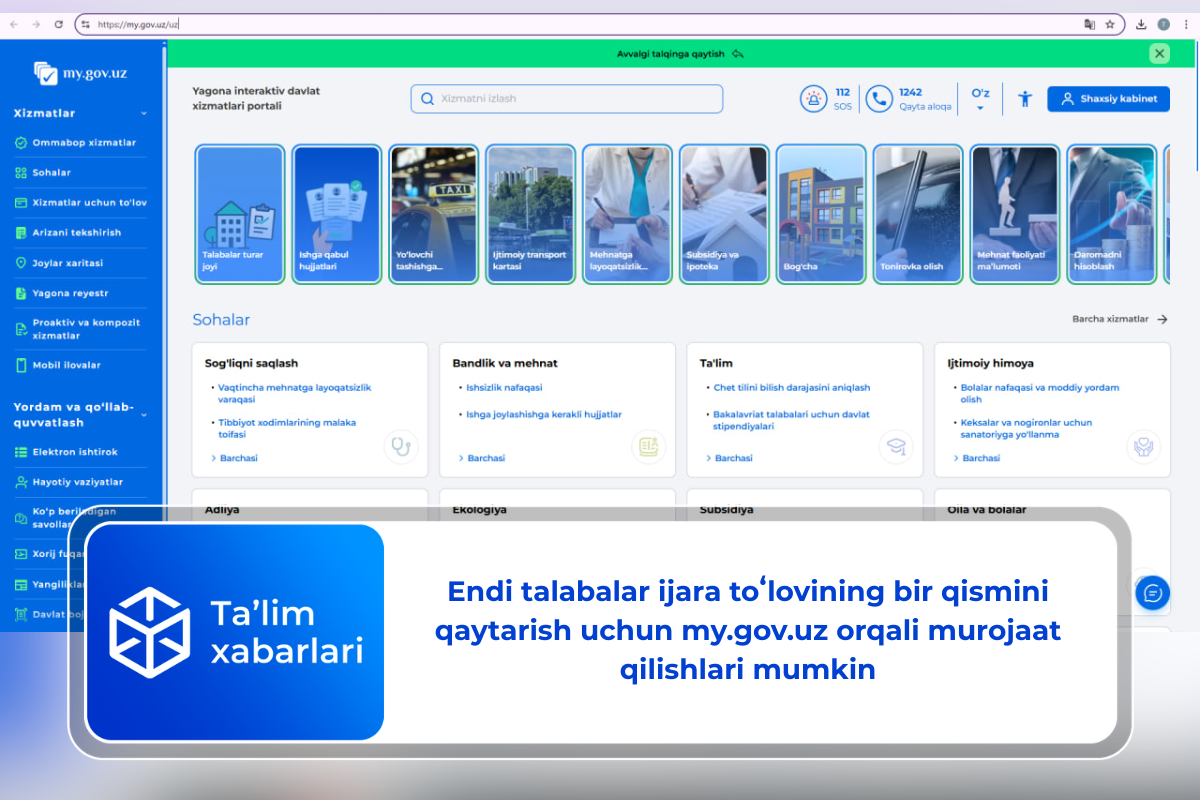Screen dimensions: 1200x800
Task: Open Ishga joylashishga kerakli hujjatlar link
Action: pos(544,414)
